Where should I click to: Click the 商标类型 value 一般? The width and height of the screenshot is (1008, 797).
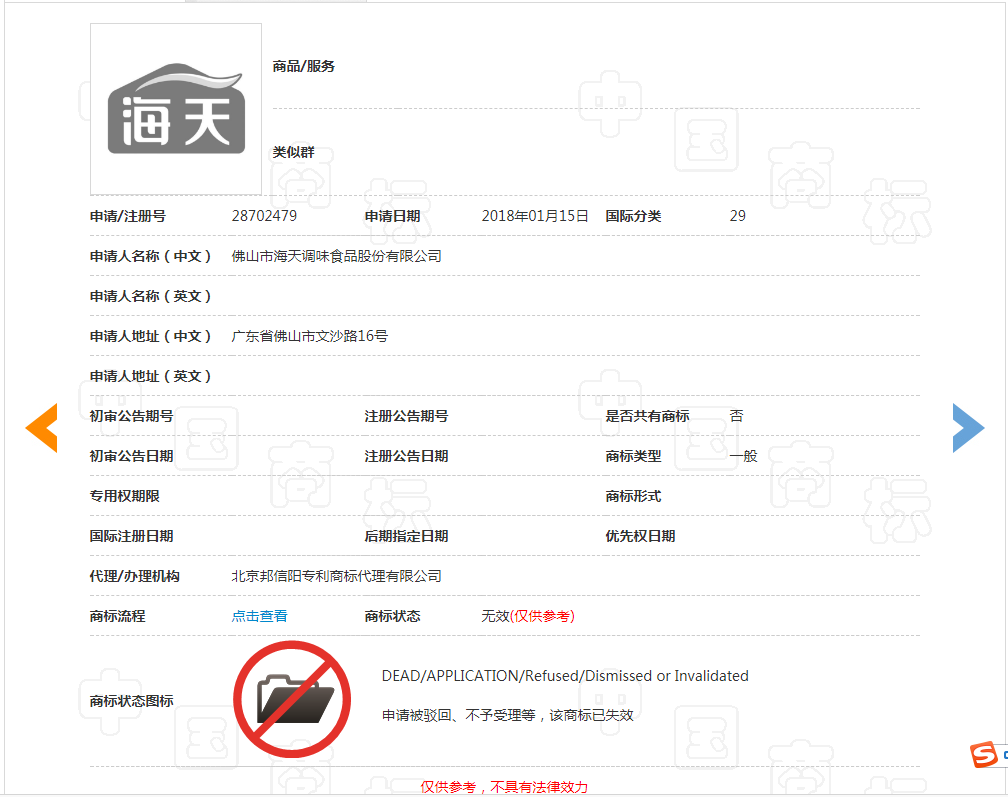(740, 456)
